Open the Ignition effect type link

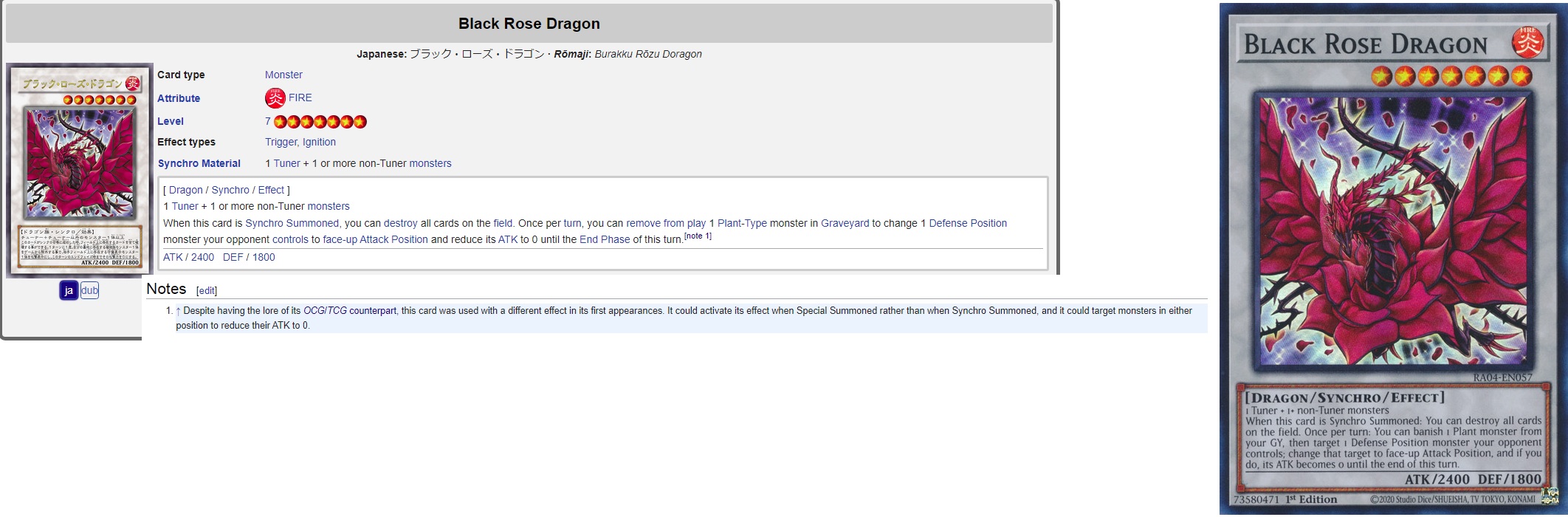[319, 142]
